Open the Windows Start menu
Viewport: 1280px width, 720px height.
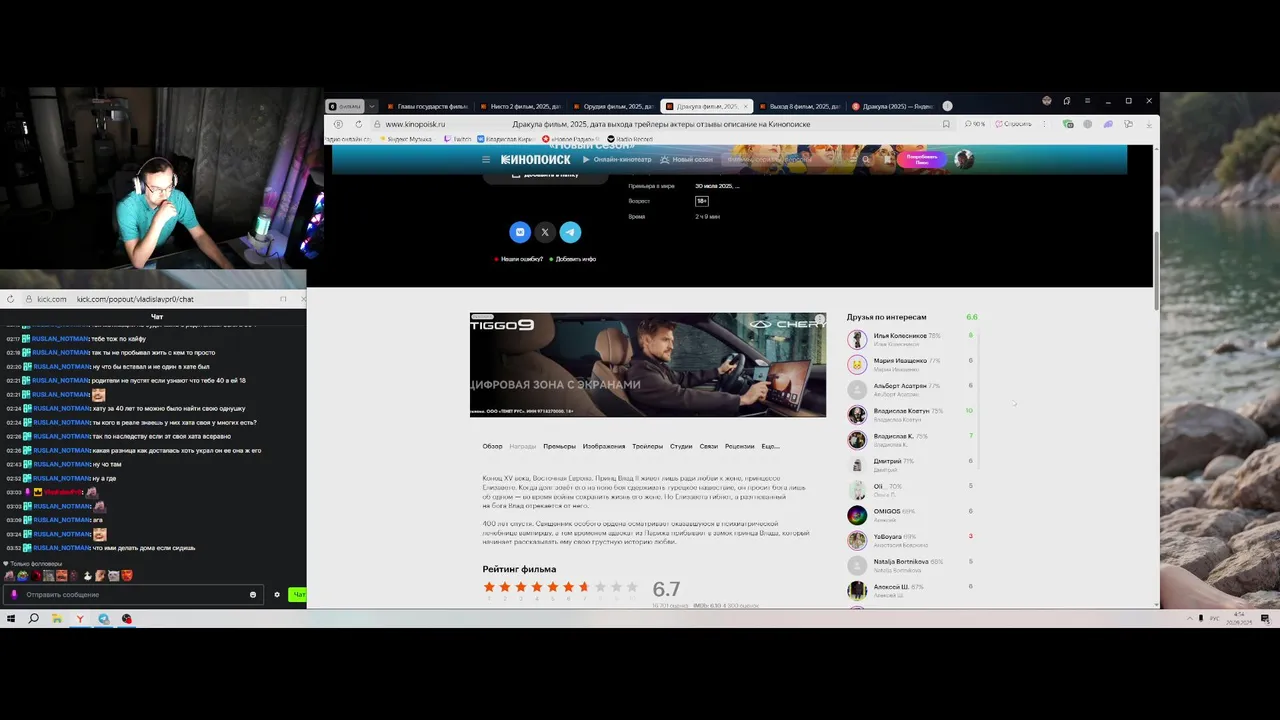click(x=11, y=619)
